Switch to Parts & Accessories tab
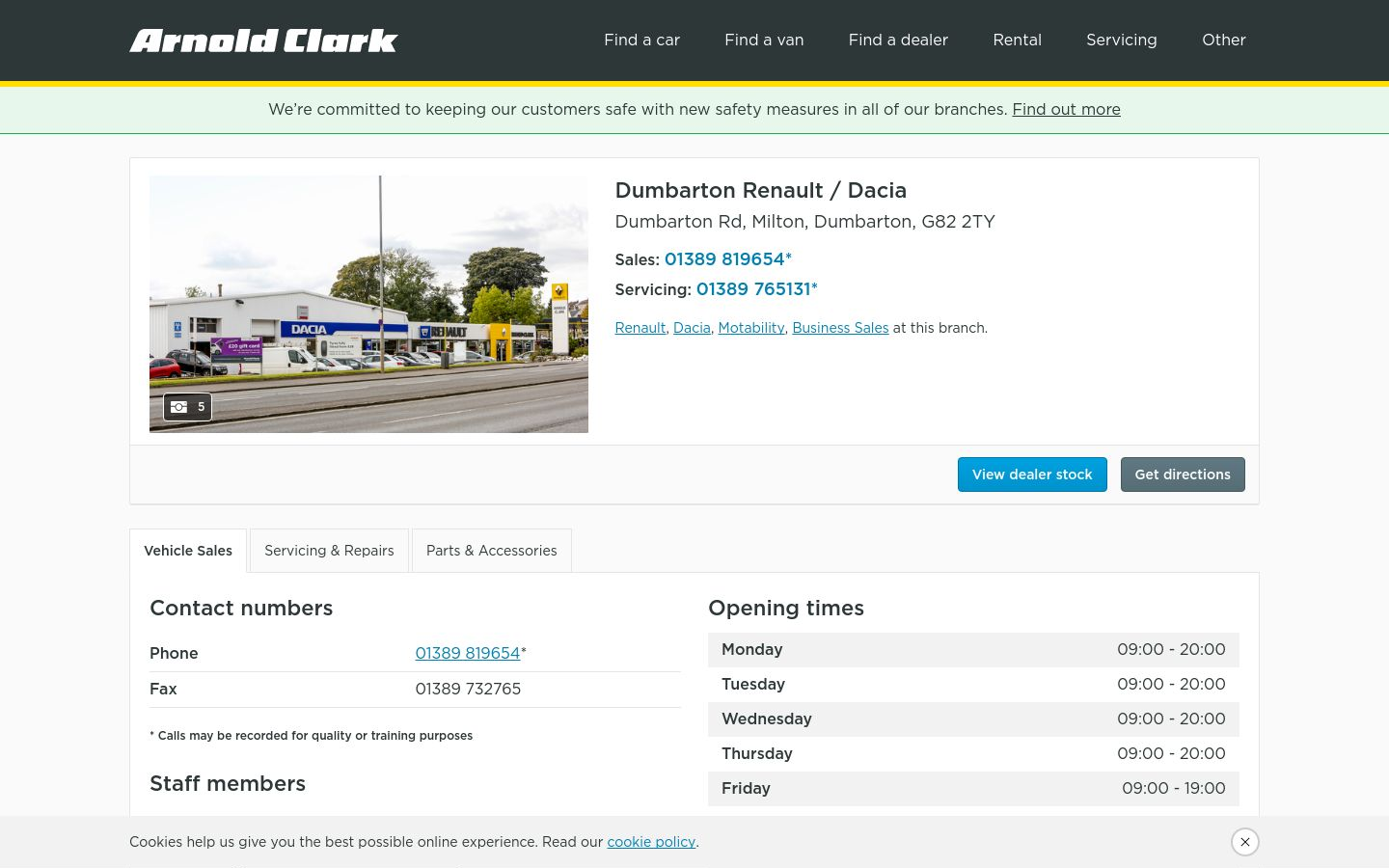This screenshot has height=868, width=1389. pyautogui.click(x=492, y=551)
